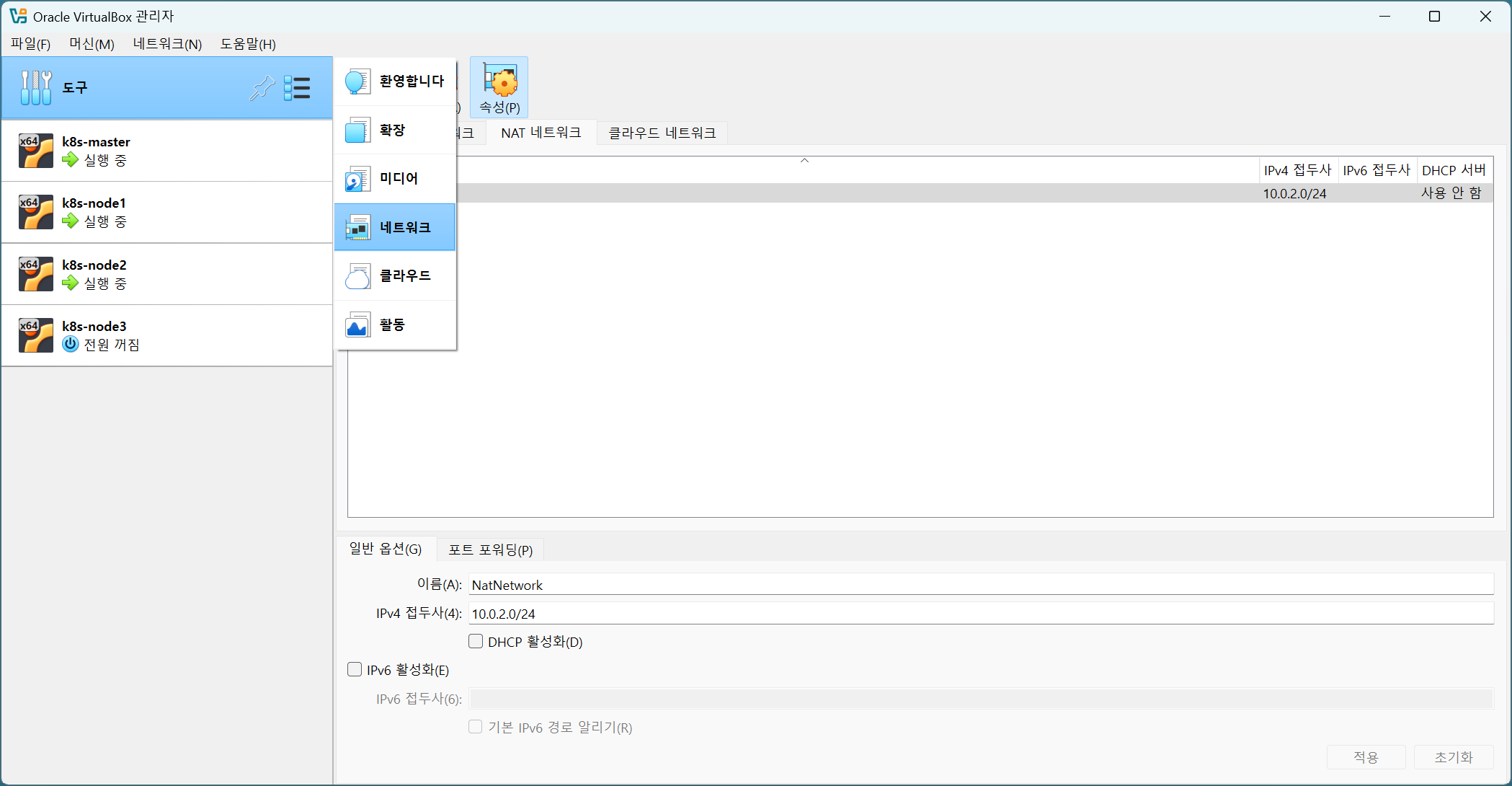Click the 환영합니다 welcome icon
This screenshot has width=1512, height=786.
point(357,81)
